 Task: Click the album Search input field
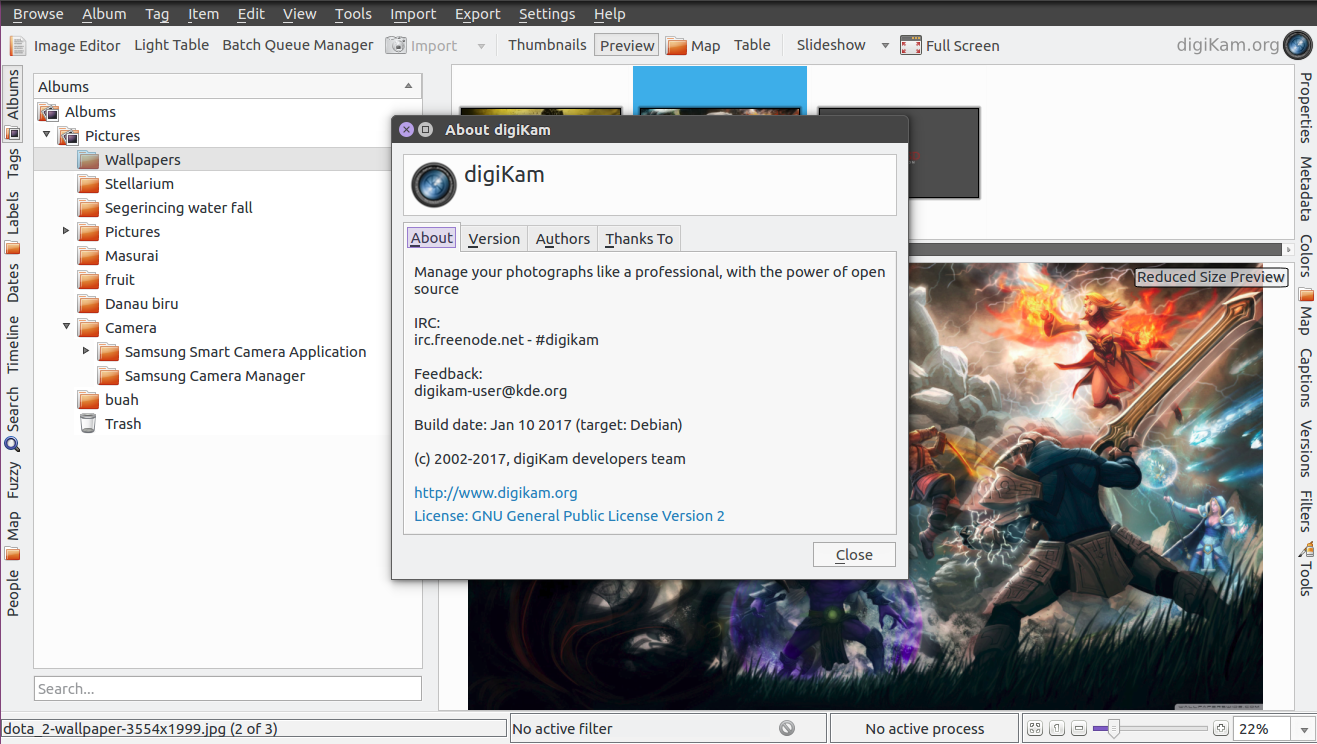(x=228, y=688)
